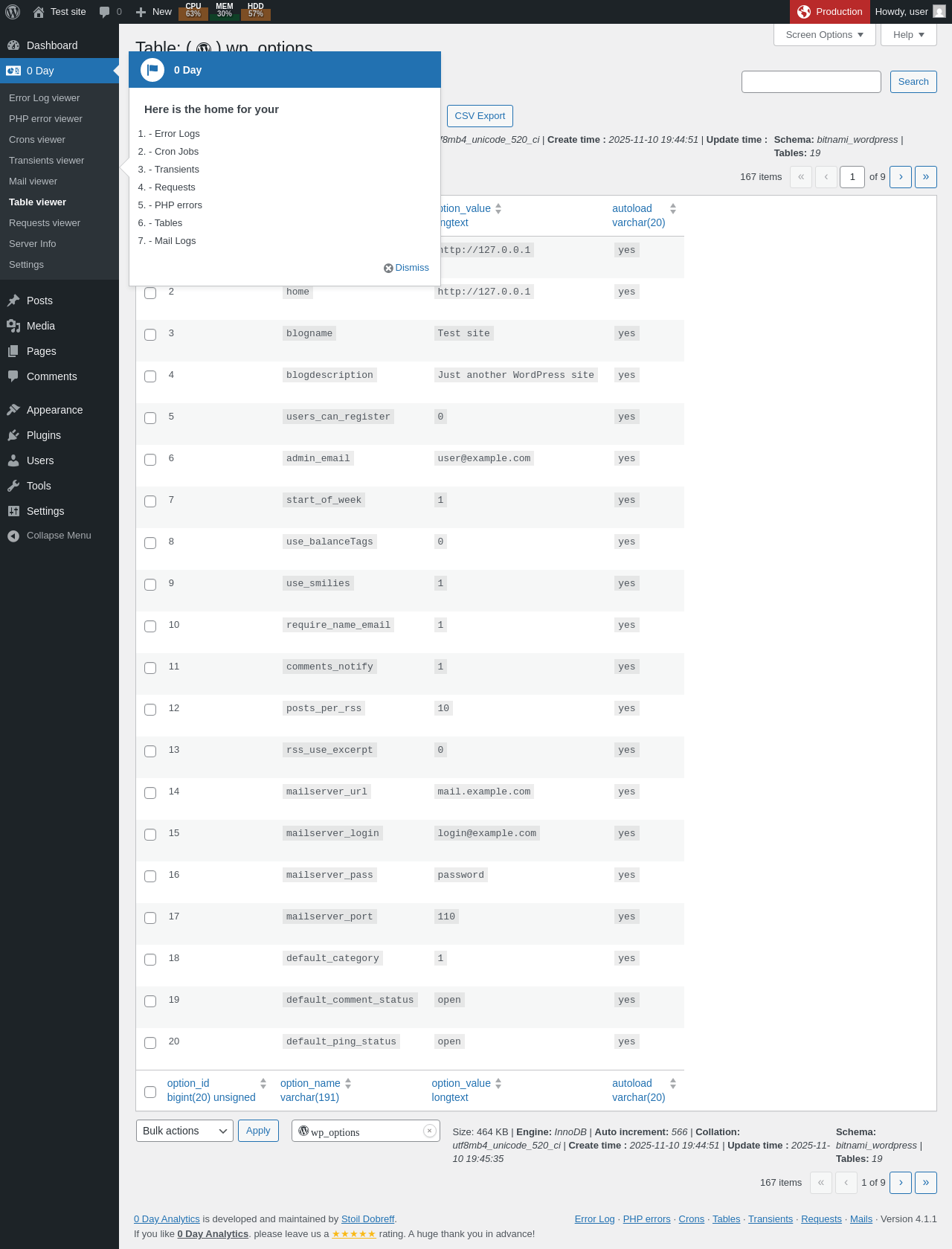Open Transients viewer in the sidebar
The width and height of the screenshot is (952, 1249).
47,161
